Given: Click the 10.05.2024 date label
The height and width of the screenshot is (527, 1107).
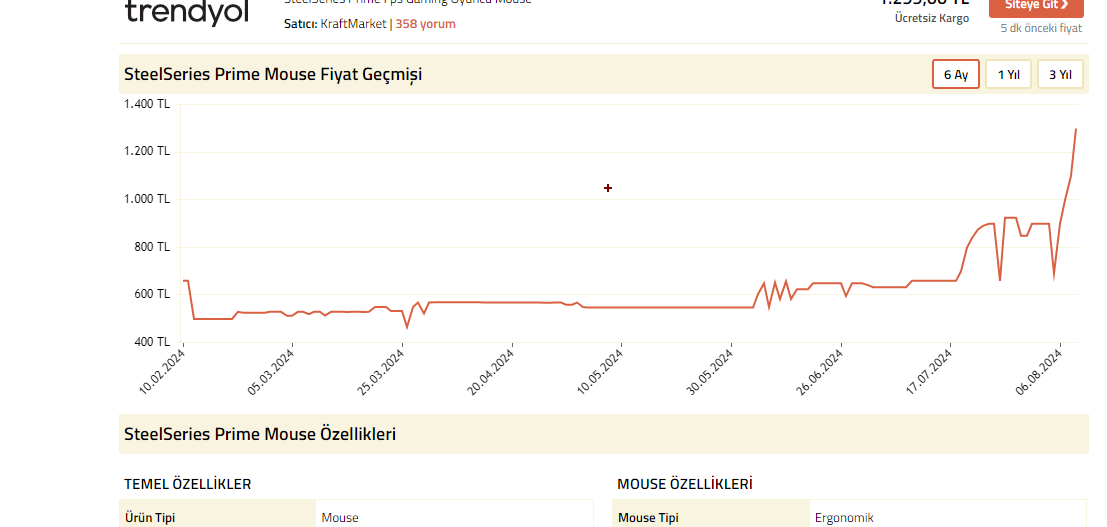Looking at the screenshot, I should [x=600, y=372].
